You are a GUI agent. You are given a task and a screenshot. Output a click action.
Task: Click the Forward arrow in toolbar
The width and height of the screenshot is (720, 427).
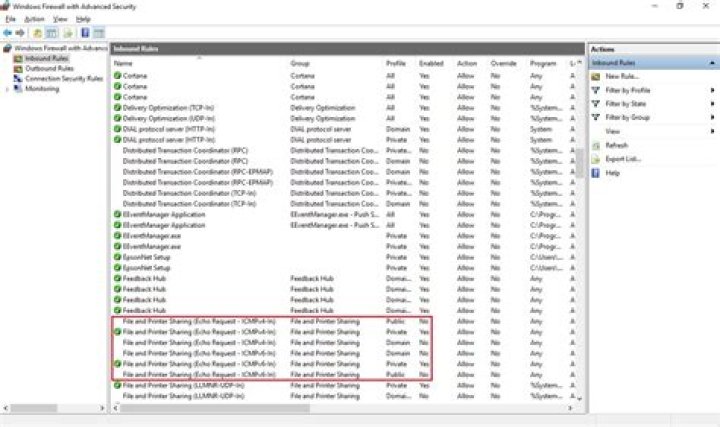20,33
